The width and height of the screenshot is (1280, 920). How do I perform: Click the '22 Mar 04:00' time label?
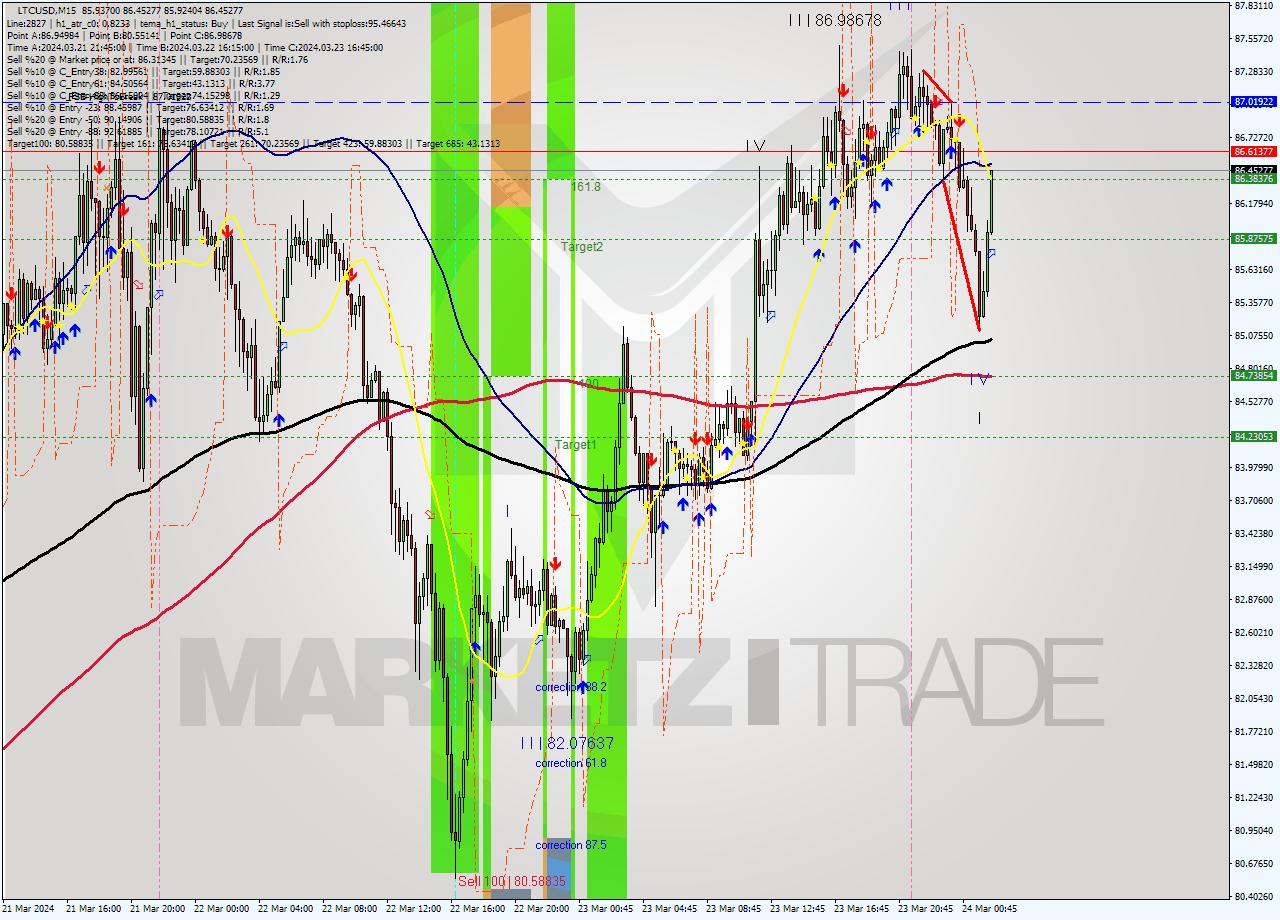(286, 909)
